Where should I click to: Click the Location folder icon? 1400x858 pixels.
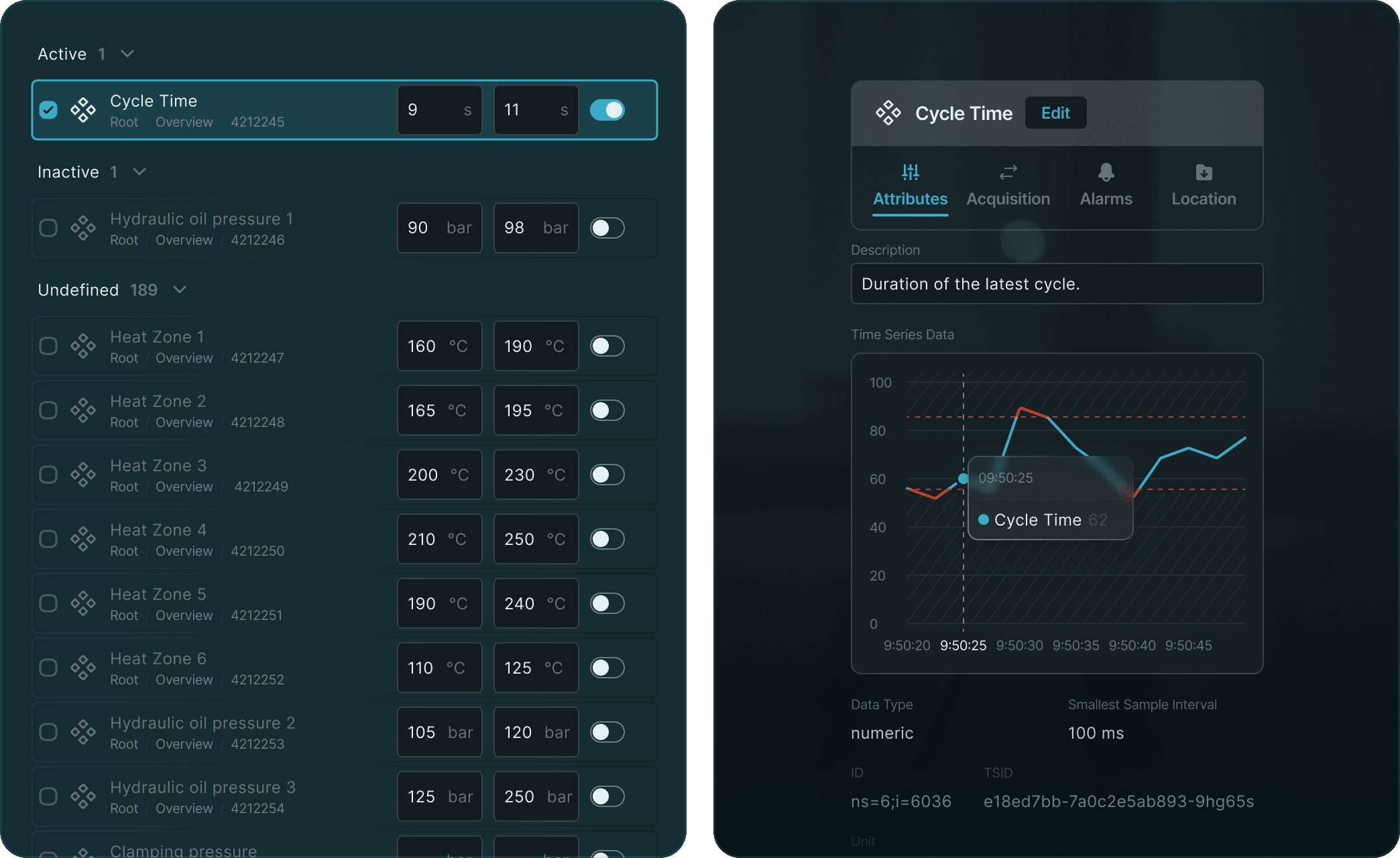[x=1204, y=172]
